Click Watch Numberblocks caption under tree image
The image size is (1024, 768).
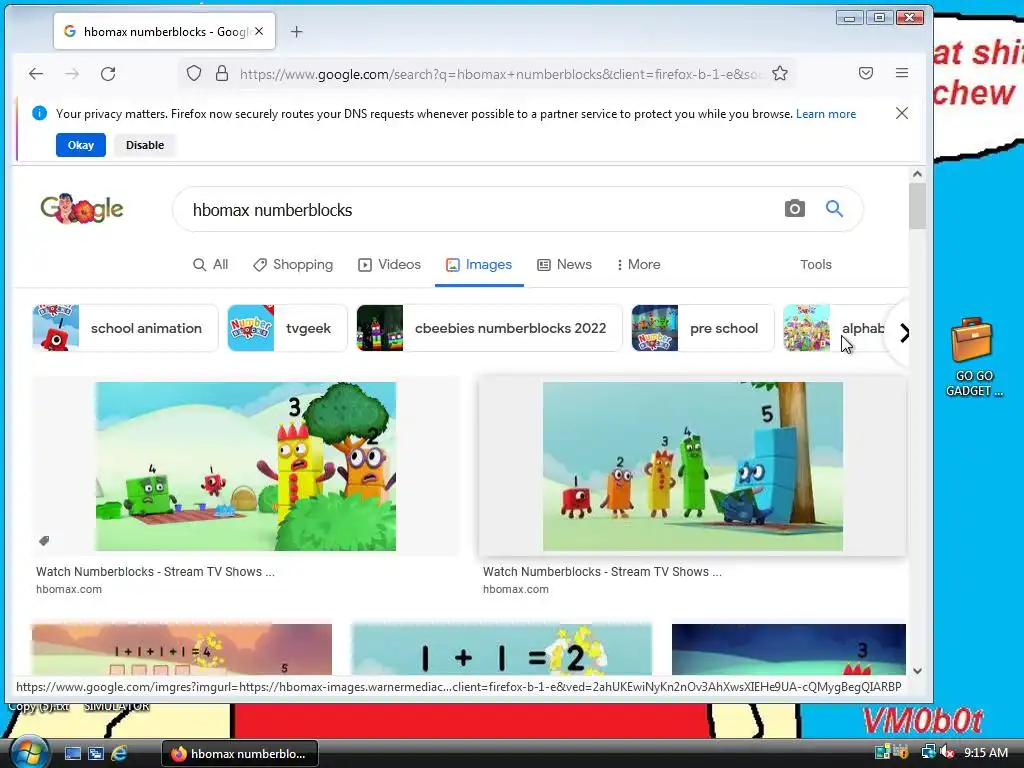[x=602, y=571]
